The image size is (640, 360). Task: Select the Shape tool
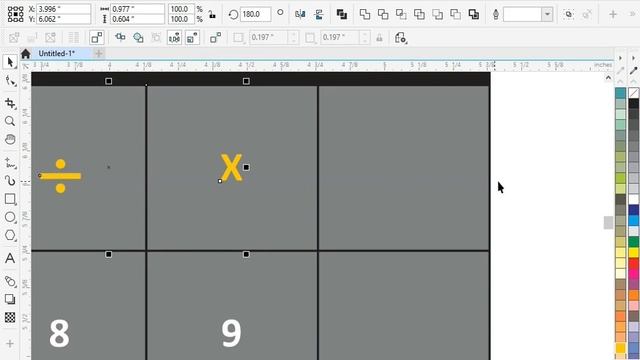[x=10, y=81]
